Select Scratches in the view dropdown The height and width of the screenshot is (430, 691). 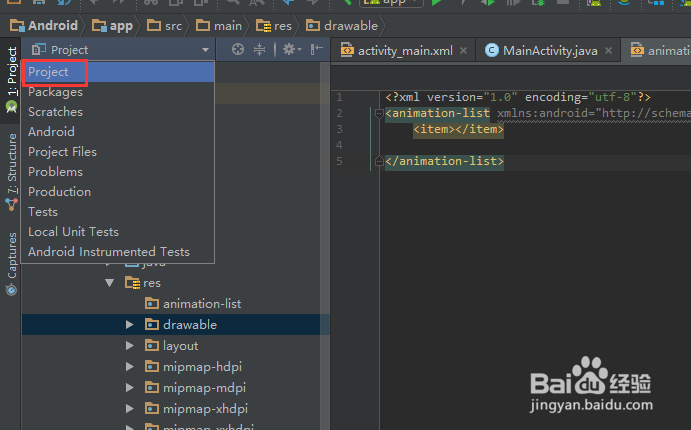tap(118, 111)
